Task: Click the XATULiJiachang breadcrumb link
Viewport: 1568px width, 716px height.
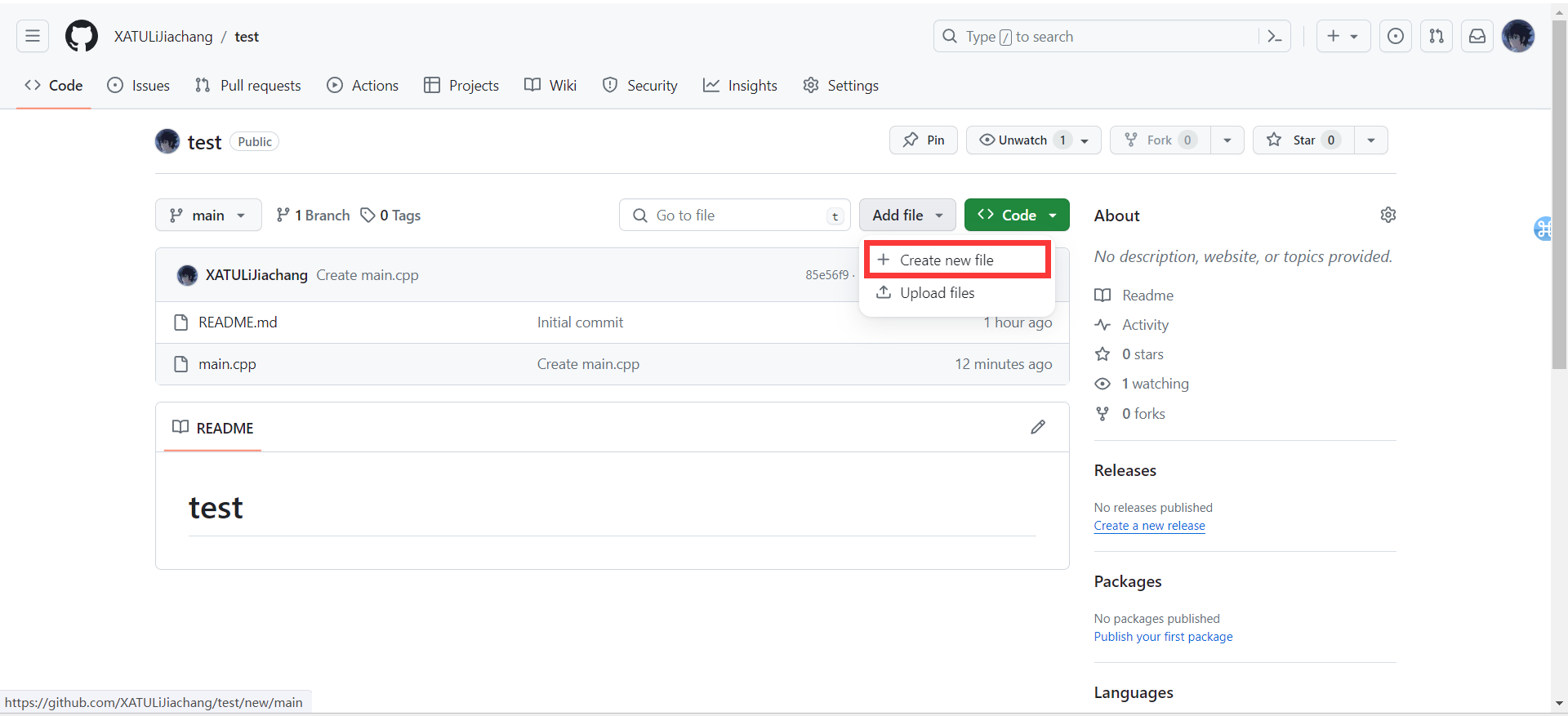Action: (163, 36)
